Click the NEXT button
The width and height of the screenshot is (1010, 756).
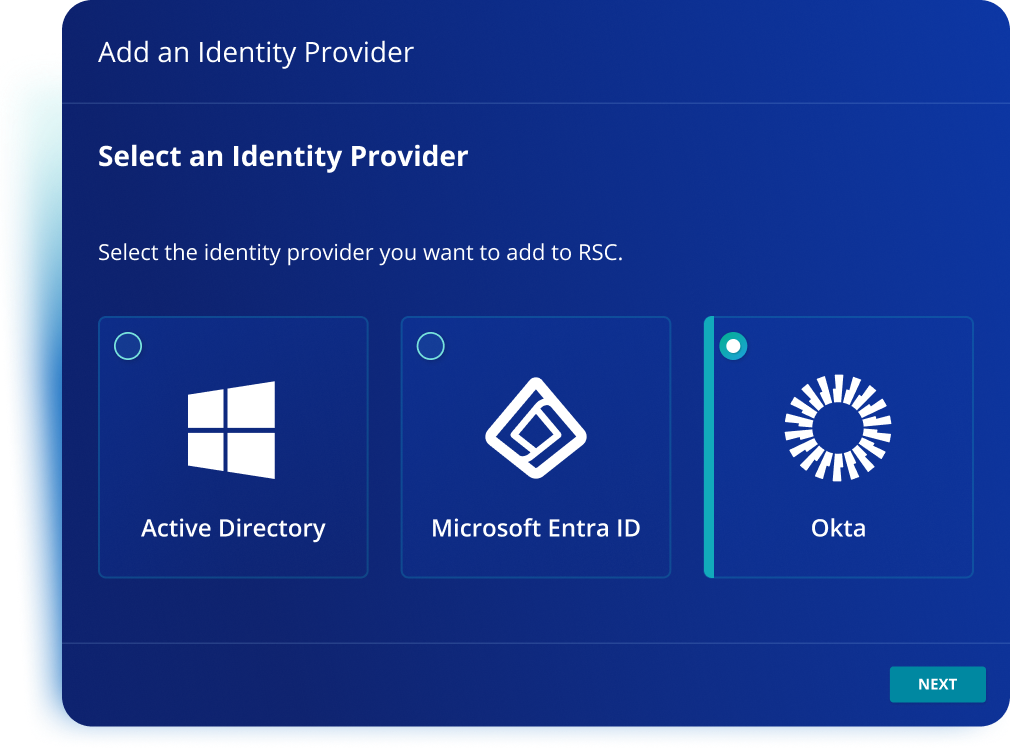(x=937, y=684)
